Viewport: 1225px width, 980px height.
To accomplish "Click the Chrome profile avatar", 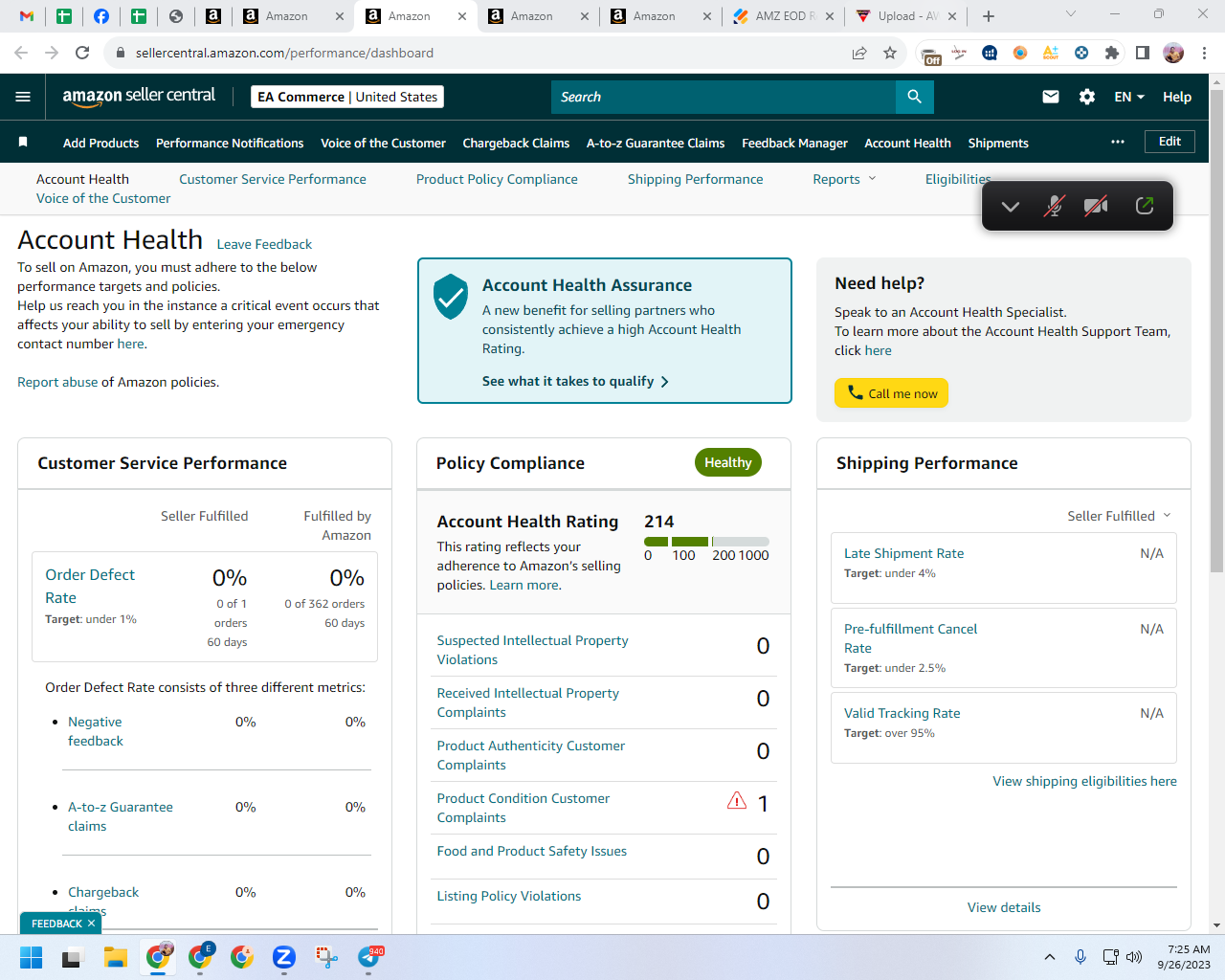I will (x=1173, y=53).
